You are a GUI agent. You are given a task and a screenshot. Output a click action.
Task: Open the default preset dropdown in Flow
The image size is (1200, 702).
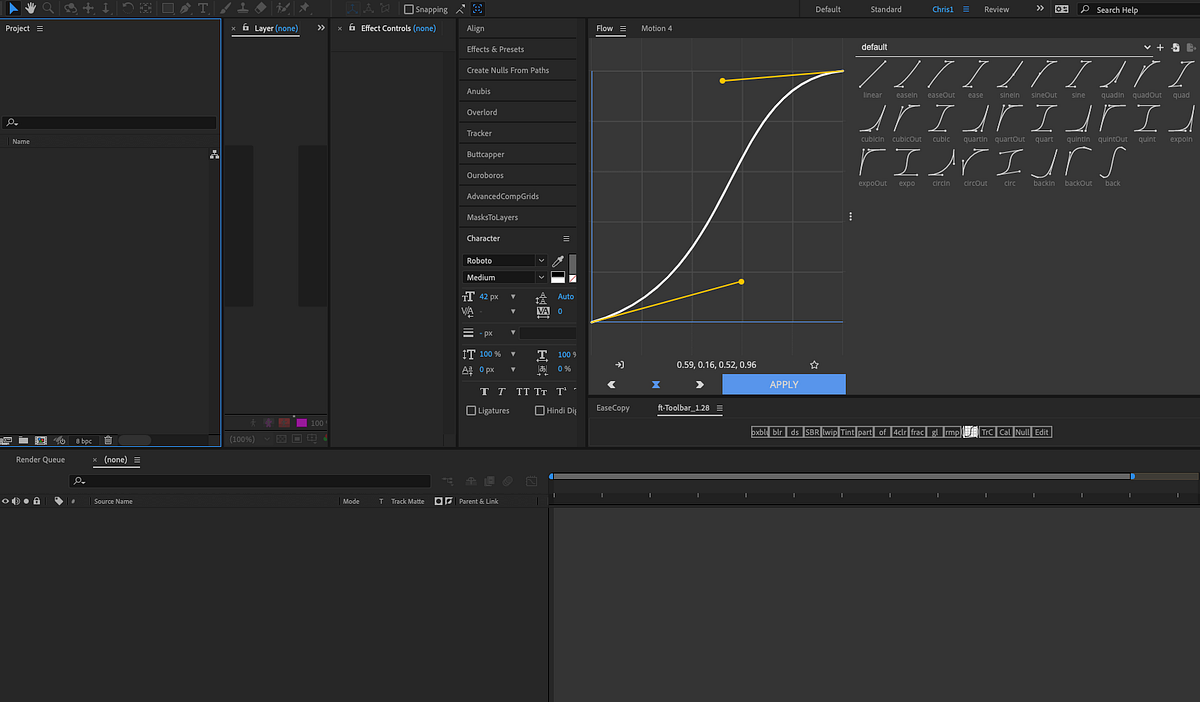pyautogui.click(x=1147, y=46)
